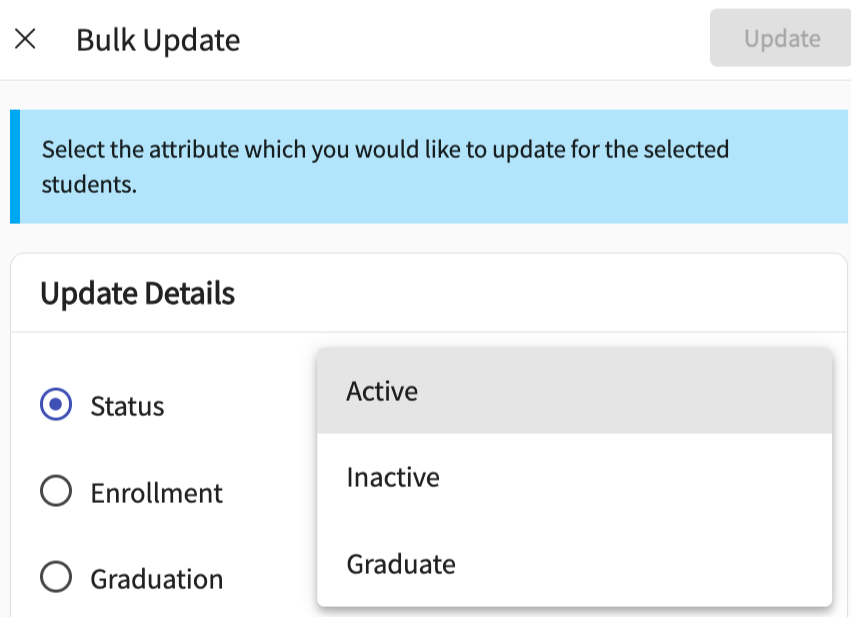The image size is (851, 617).
Task: Click the Enrollment label text
Action: [156, 493]
